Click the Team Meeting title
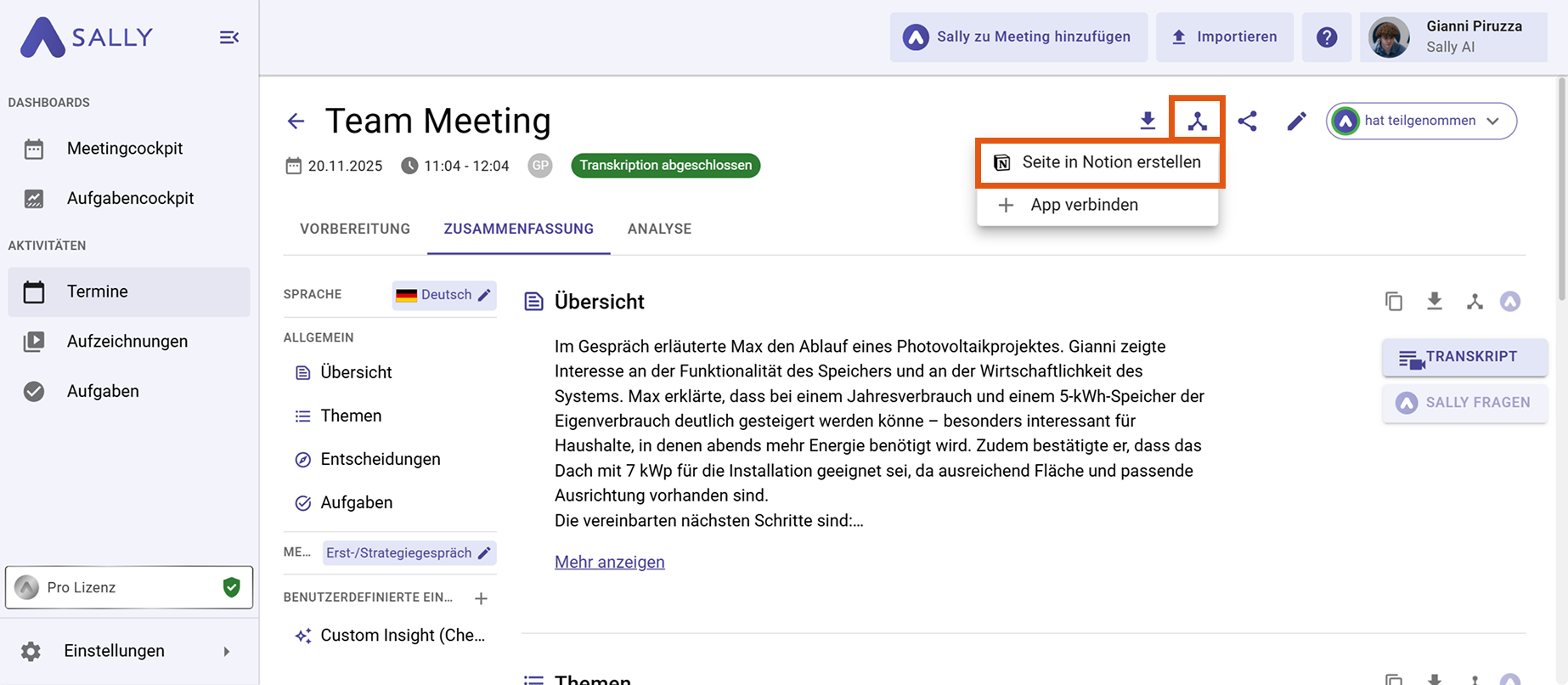 (438, 121)
